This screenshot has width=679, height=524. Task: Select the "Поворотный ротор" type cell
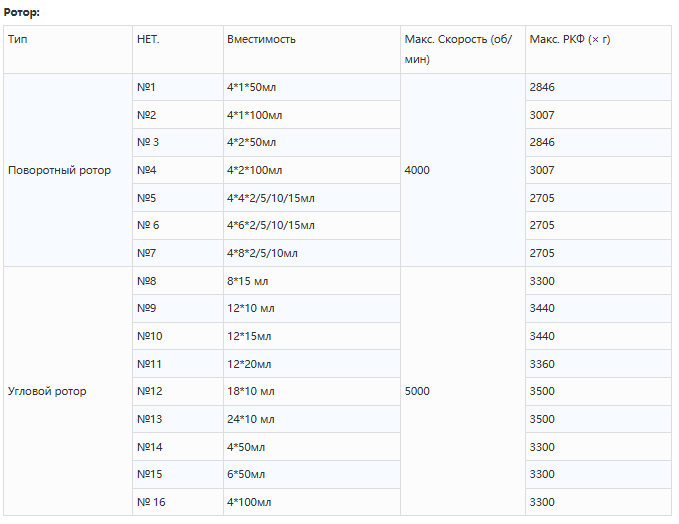(59, 170)
